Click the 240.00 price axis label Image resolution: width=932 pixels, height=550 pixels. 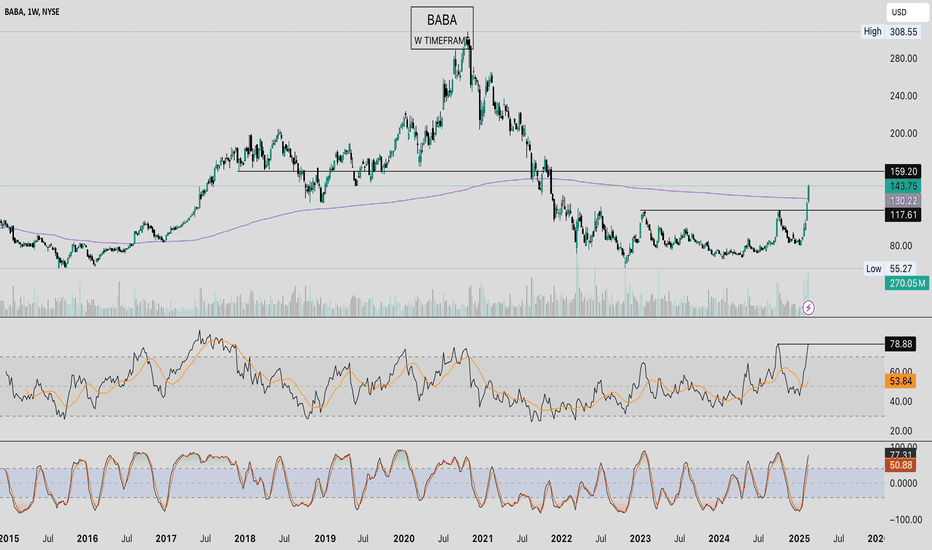[x=903, y=96]
